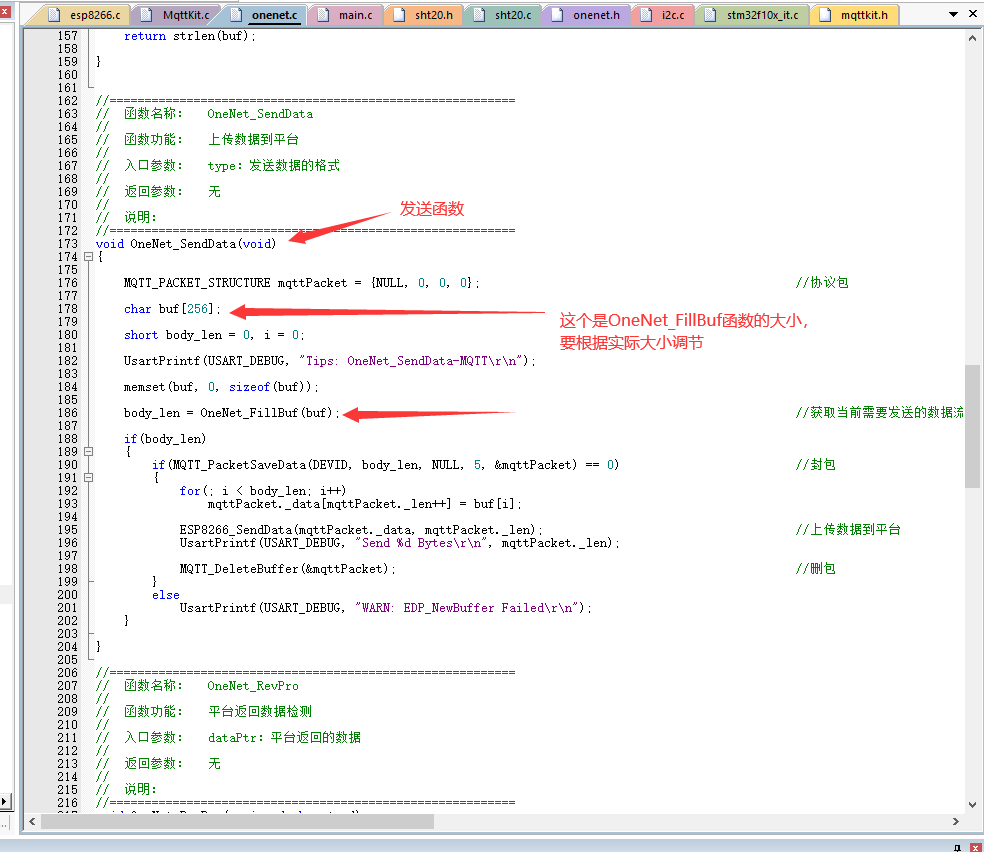Click 'return strlen(buf);' on line 157
The image size is (984, 852).
point(190,36)
